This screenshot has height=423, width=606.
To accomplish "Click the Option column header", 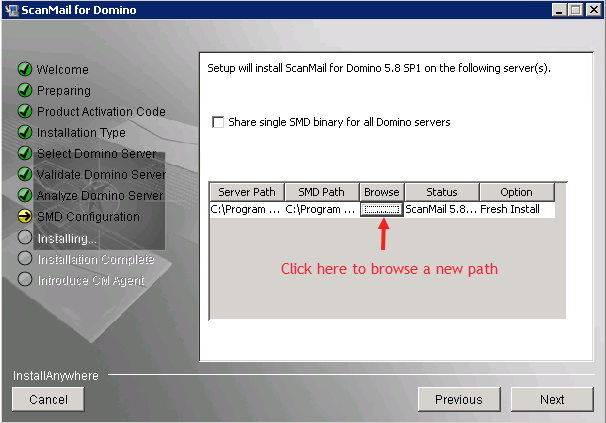I will pos(516,192).
